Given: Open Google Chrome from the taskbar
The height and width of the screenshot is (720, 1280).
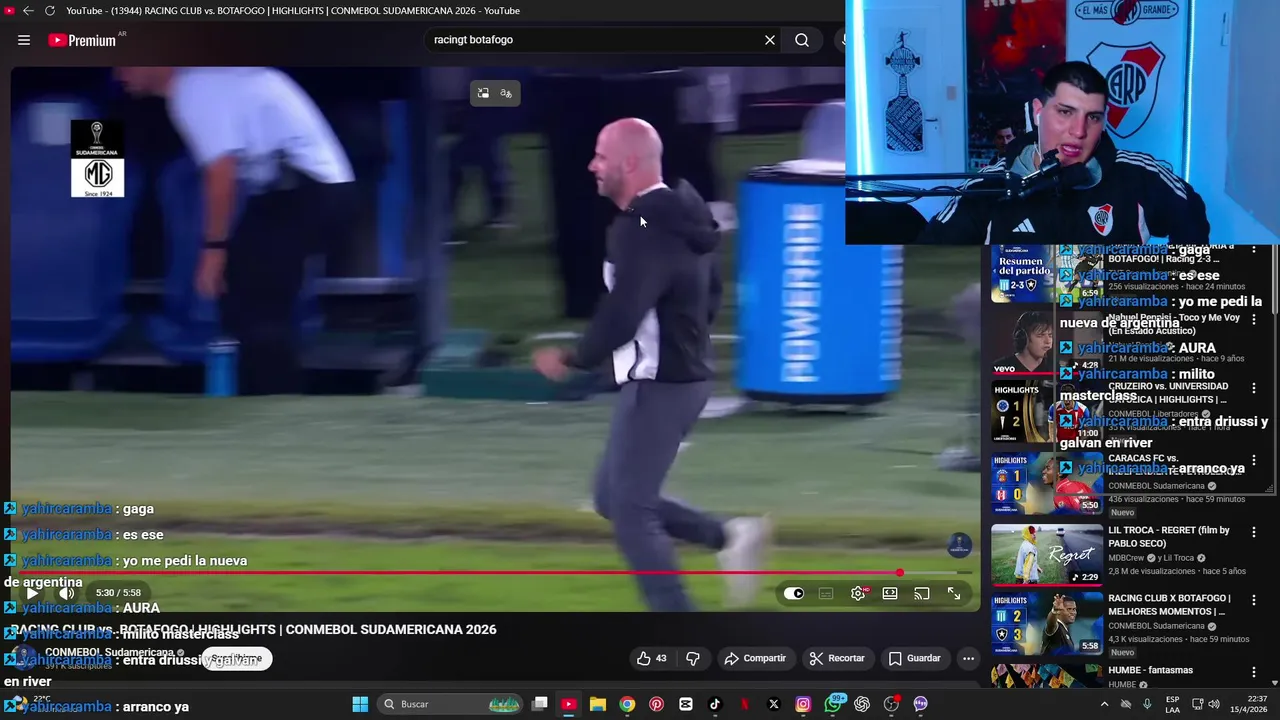Looking at the screenshot, I should tap(627, 704).
